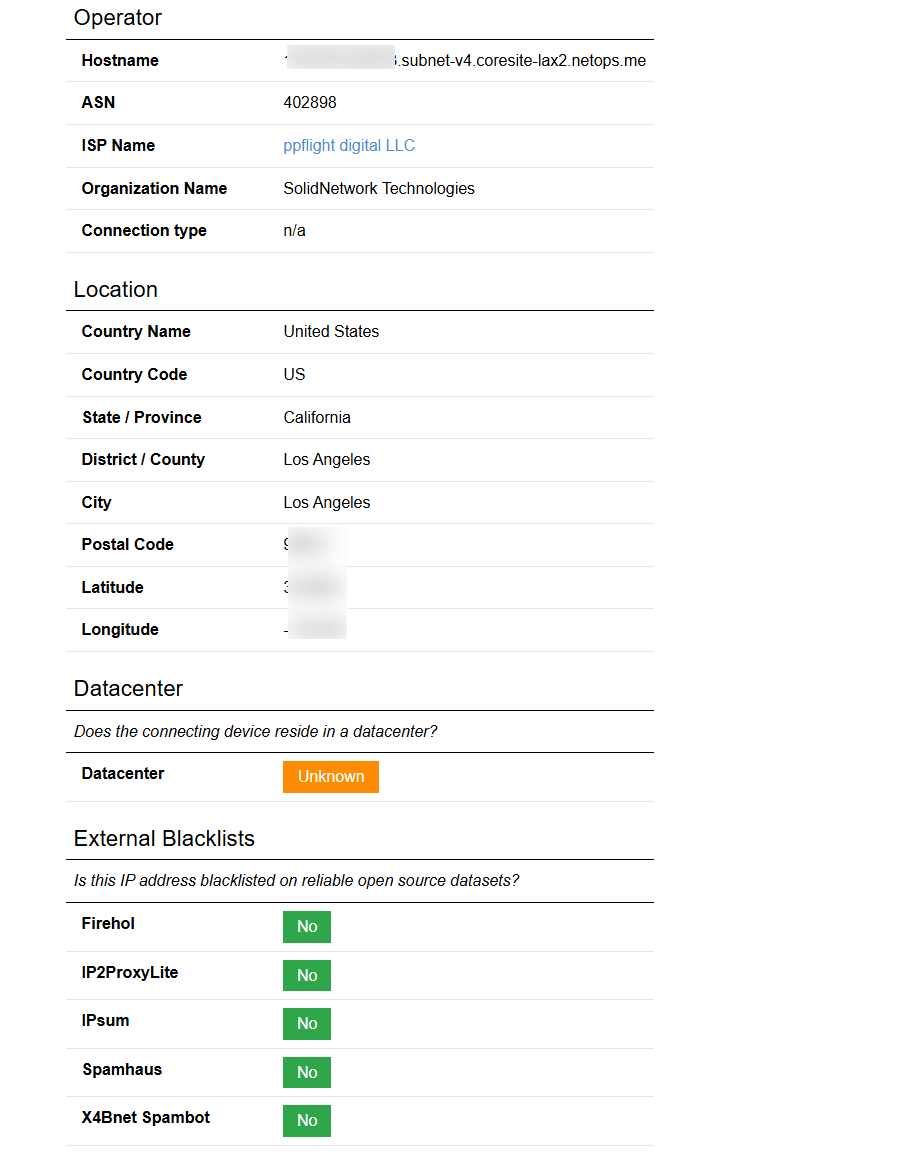Click the External Blacklists heading

[164, 839]
